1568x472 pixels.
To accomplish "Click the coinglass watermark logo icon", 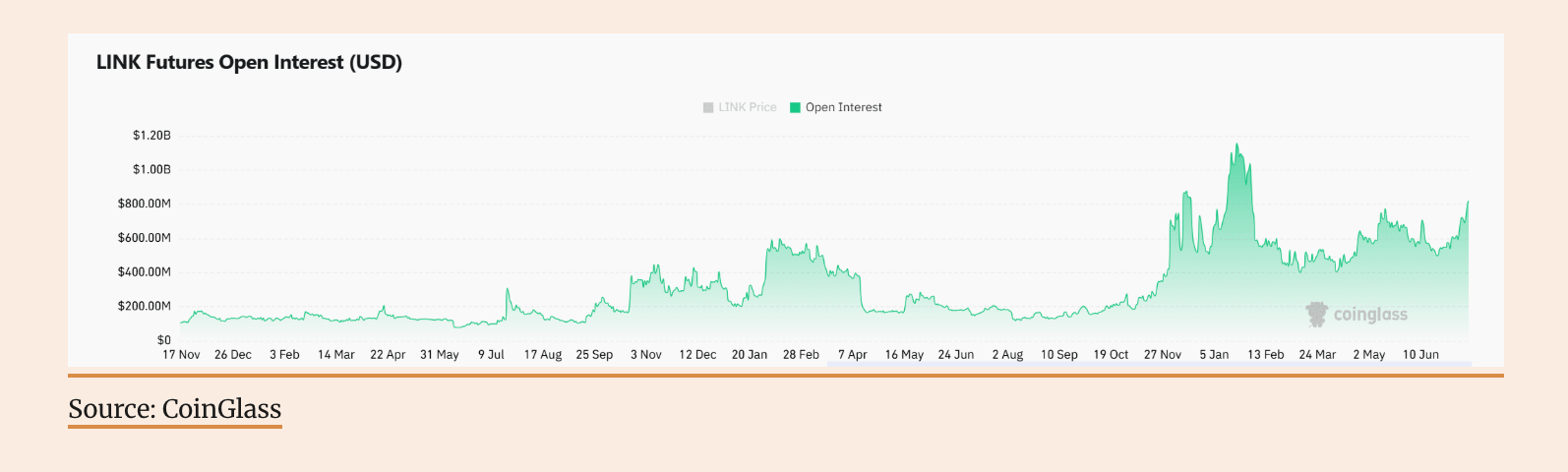I will tap(1316, 314).
